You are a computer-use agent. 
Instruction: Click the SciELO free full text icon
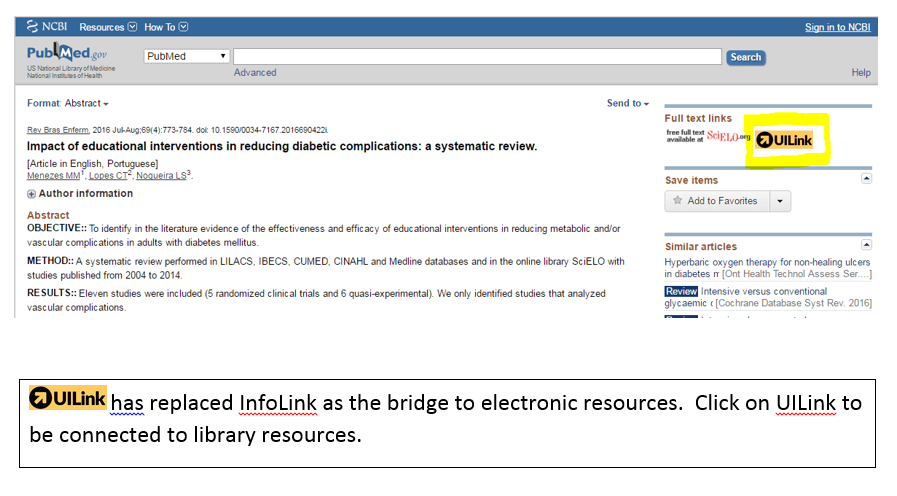pyautogui.click(x=708, y=137)
